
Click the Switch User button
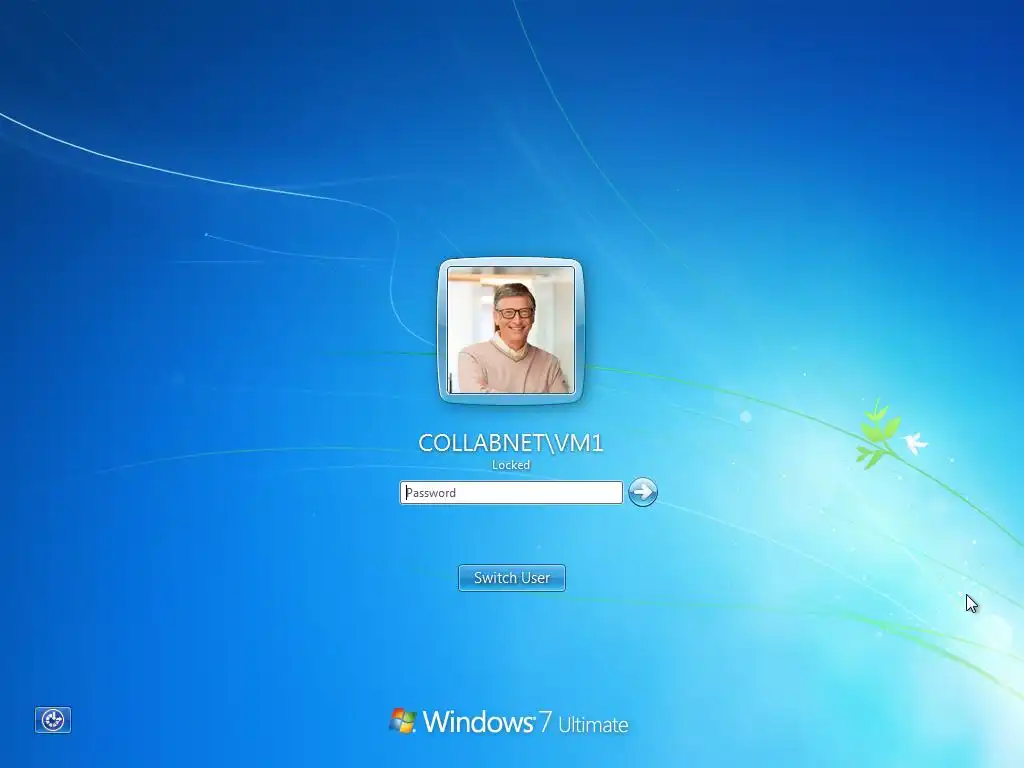(512, 578)
